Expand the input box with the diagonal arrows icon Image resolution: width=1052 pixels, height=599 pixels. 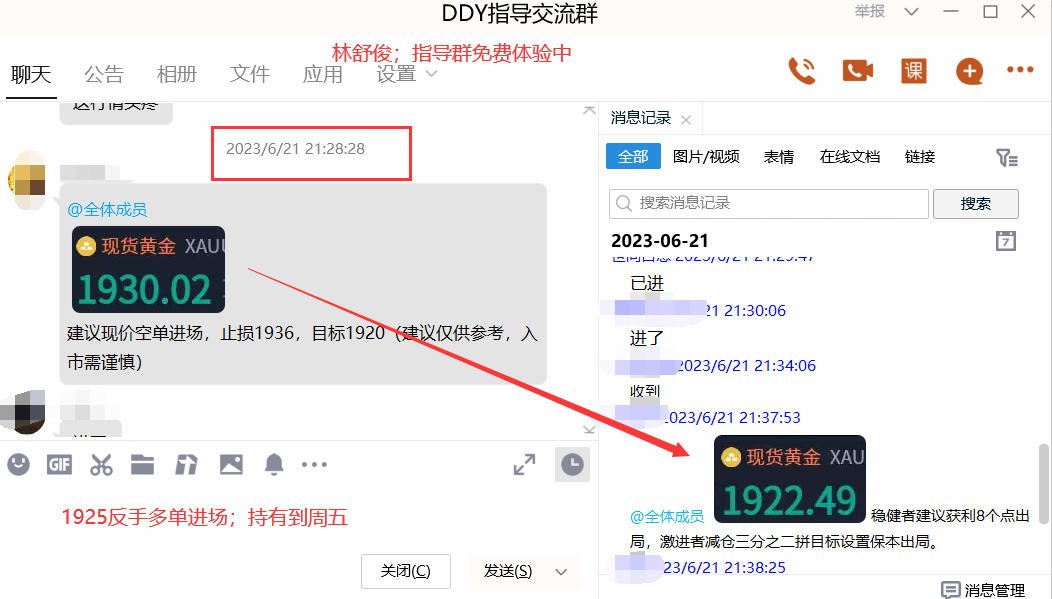[524, 464]
